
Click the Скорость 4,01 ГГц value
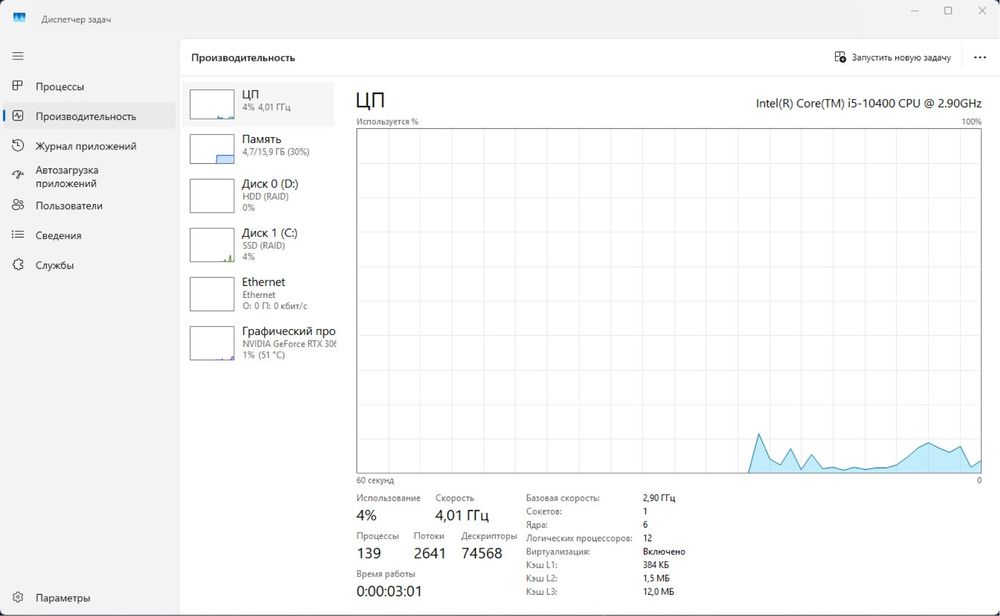tap(462, 515)
